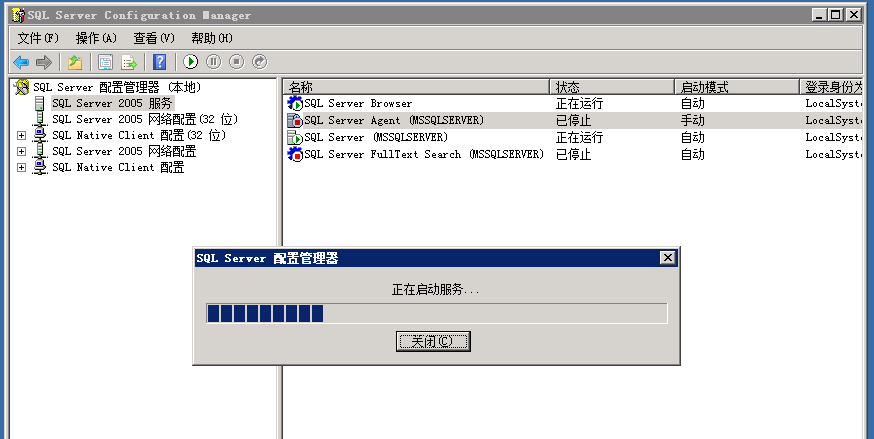Click the Back arrow toolbar icon
Viewport: 874px width, 439px height.
tap(20, 62)
